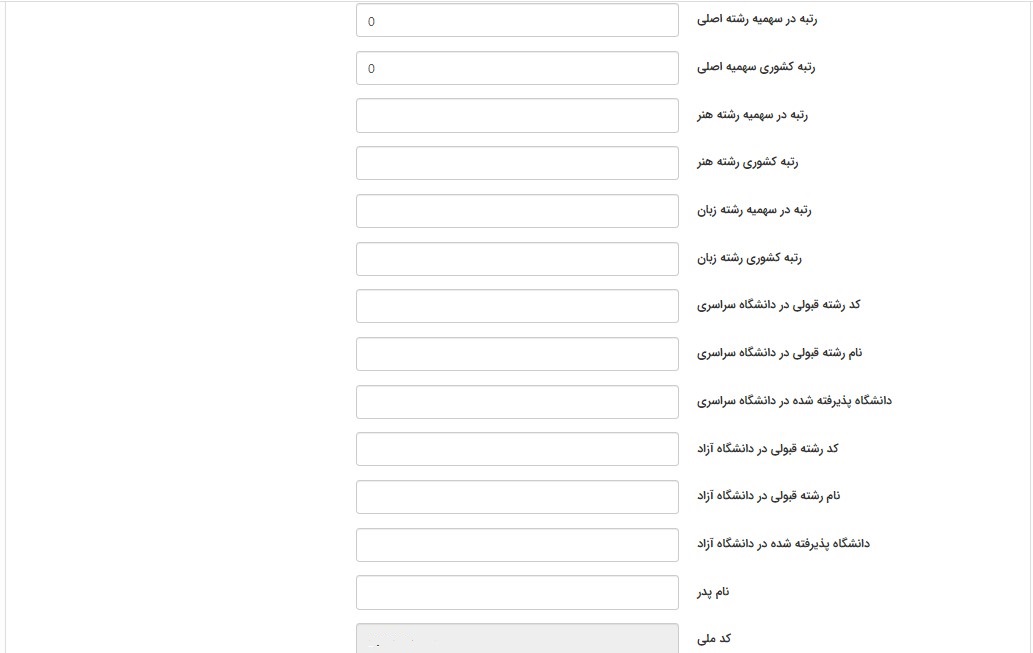Click the رتبه در سهمیه رشته اصلی input field
1033x653 pixels.
(x=517, y=20)
